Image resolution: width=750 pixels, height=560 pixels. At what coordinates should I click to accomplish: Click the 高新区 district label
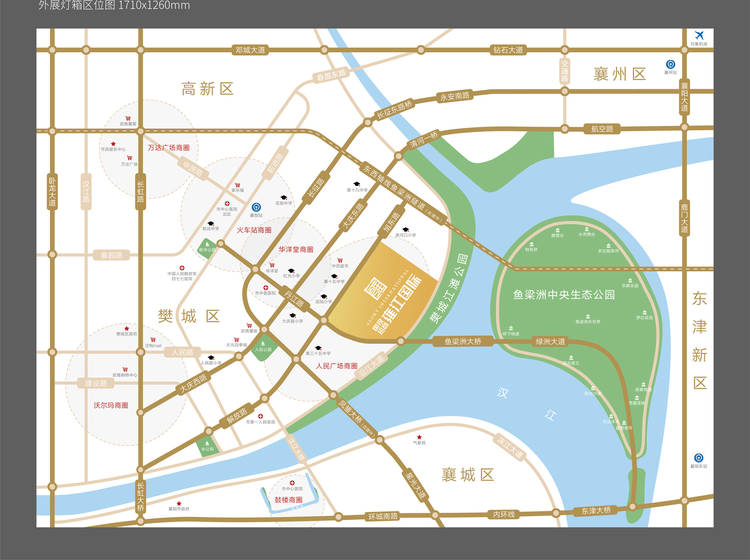coord(208,89)
